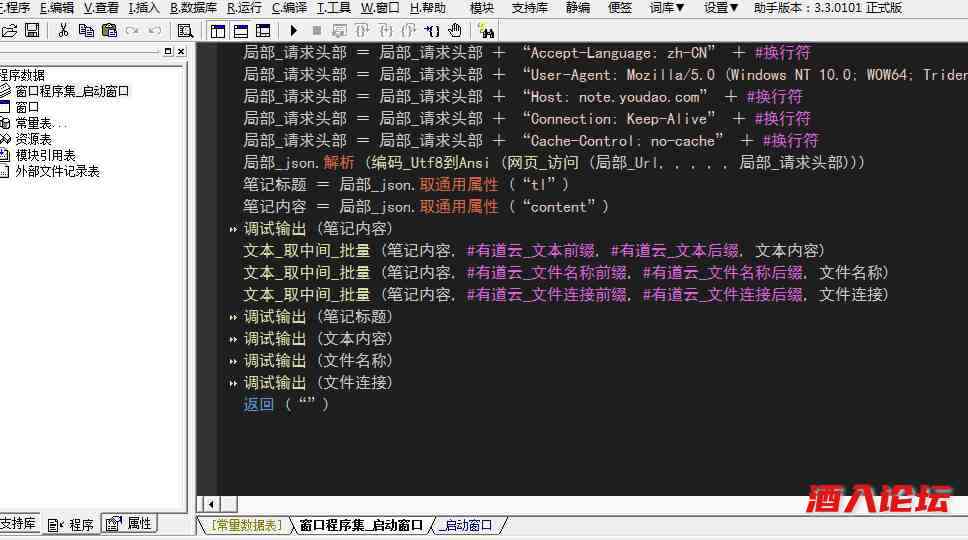Click the hand icon in debug toolbar

click(455, 31)
